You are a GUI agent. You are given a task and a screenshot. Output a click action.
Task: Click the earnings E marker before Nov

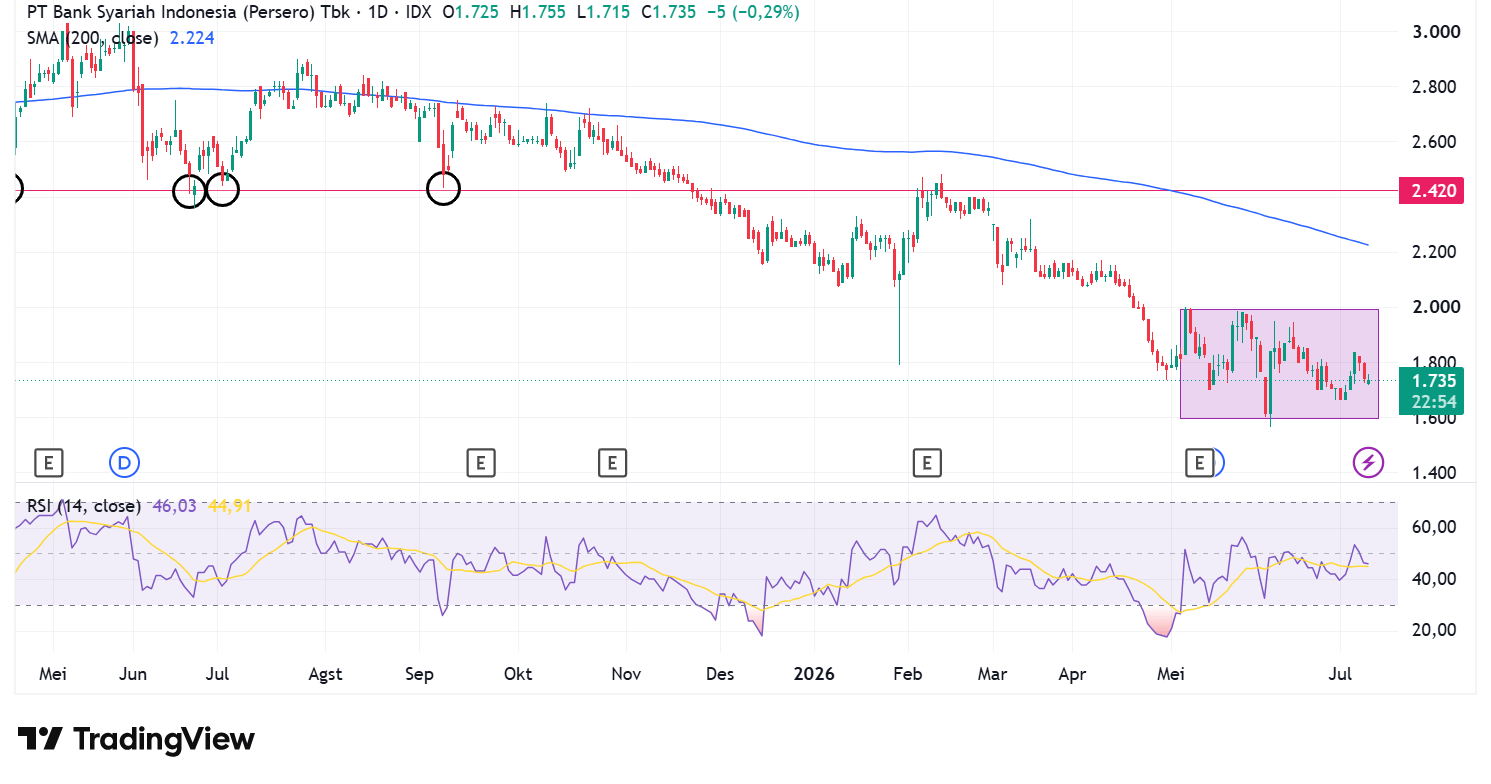[x=611, y=462]
